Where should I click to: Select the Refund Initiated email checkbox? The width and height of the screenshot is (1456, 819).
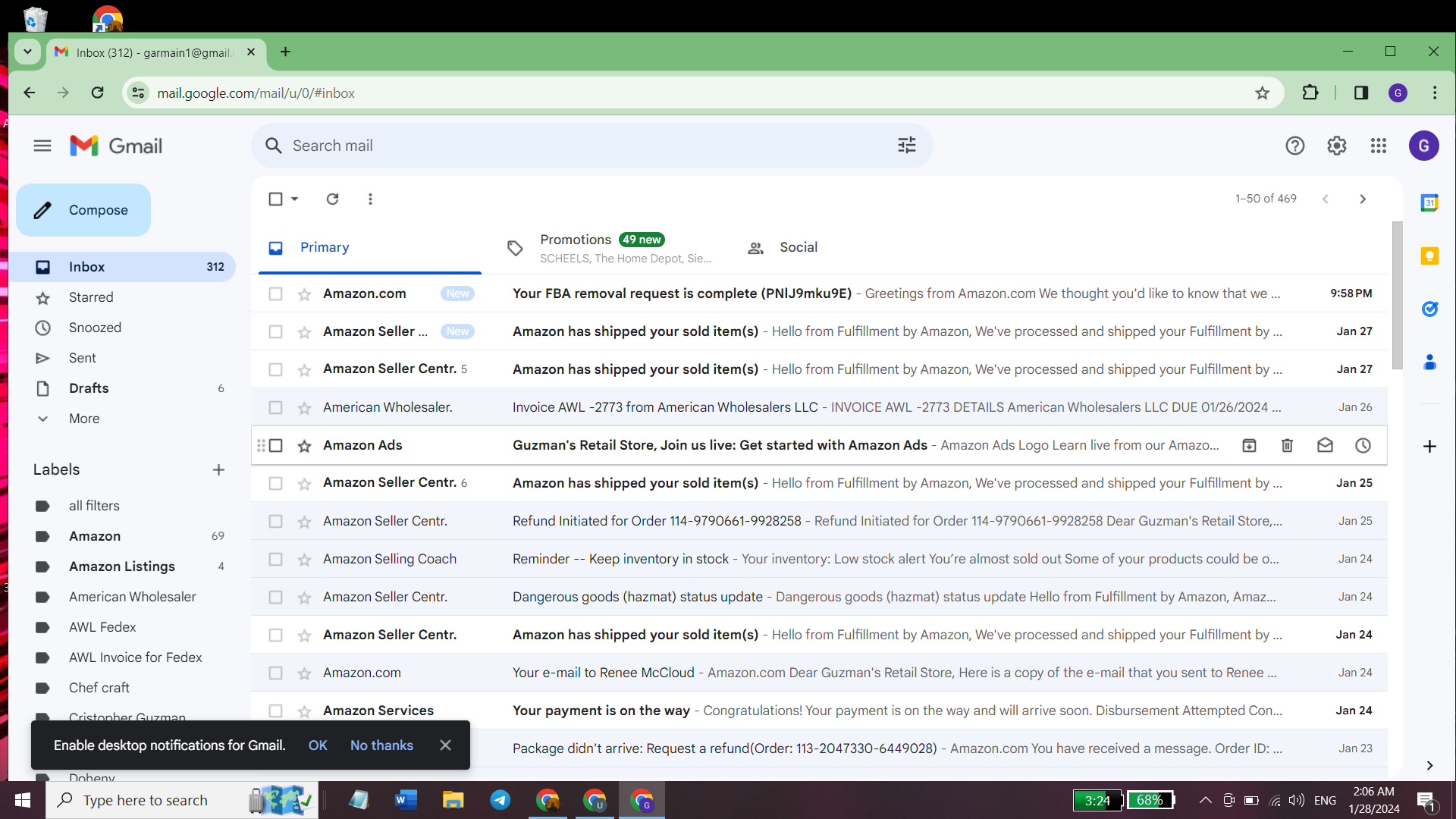coord(275,521)
